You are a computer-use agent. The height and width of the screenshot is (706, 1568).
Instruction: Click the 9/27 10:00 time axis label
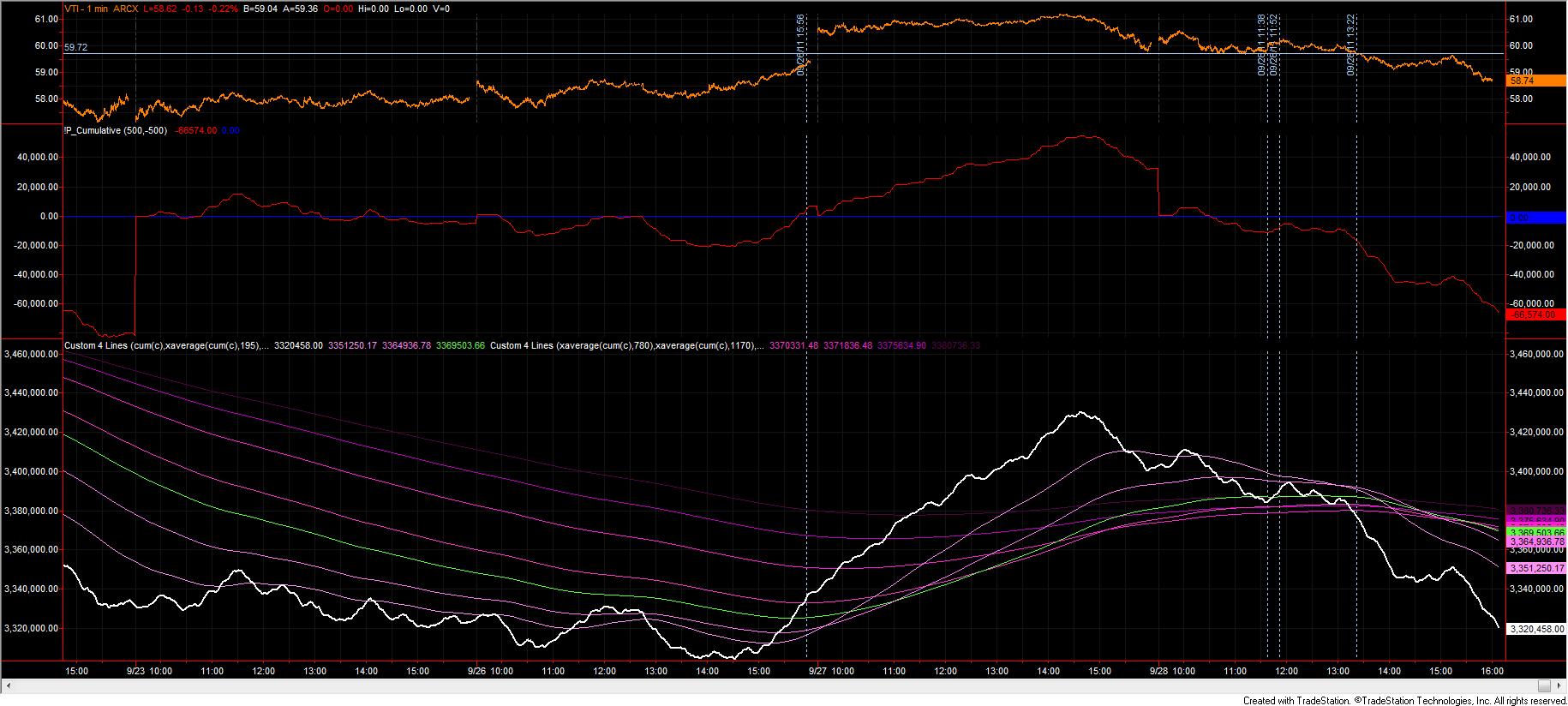pyautogui.click(x=830, y=671)
